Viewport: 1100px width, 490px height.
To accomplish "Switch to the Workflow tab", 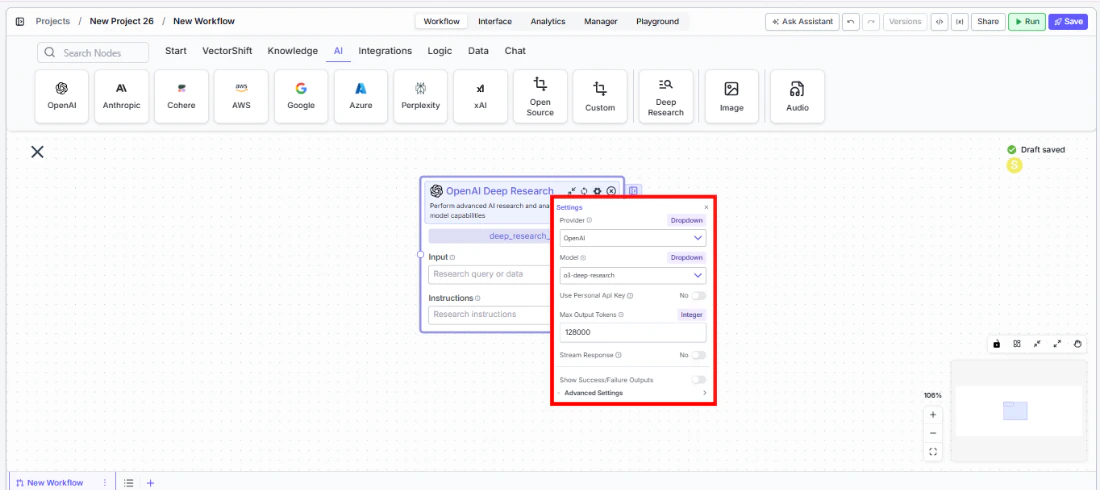I will [x=442, y=22].
